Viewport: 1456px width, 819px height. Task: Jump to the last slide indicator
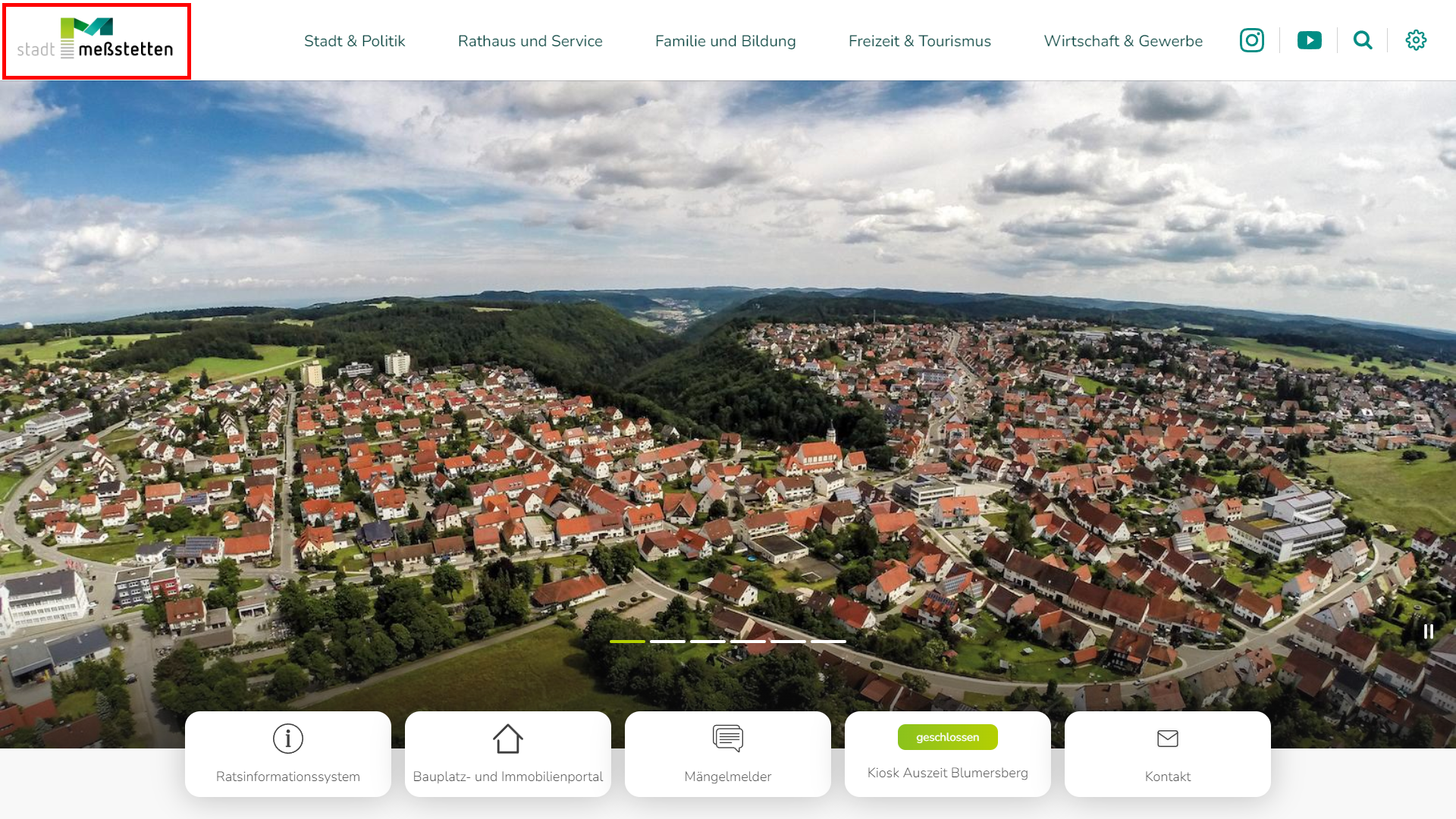click(x=828, y=642)
